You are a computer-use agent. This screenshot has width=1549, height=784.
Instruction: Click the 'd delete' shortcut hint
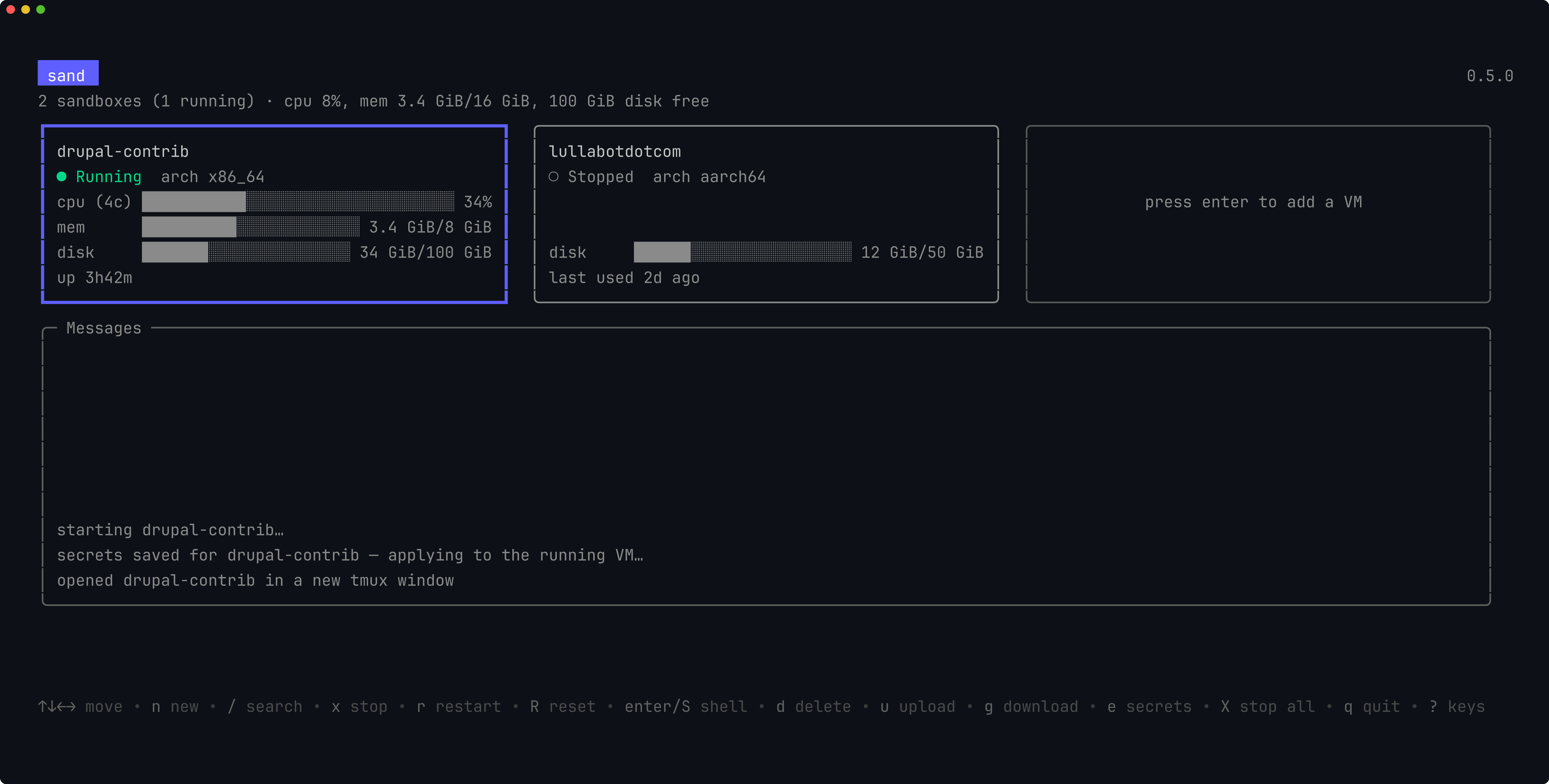pos(814,706)
